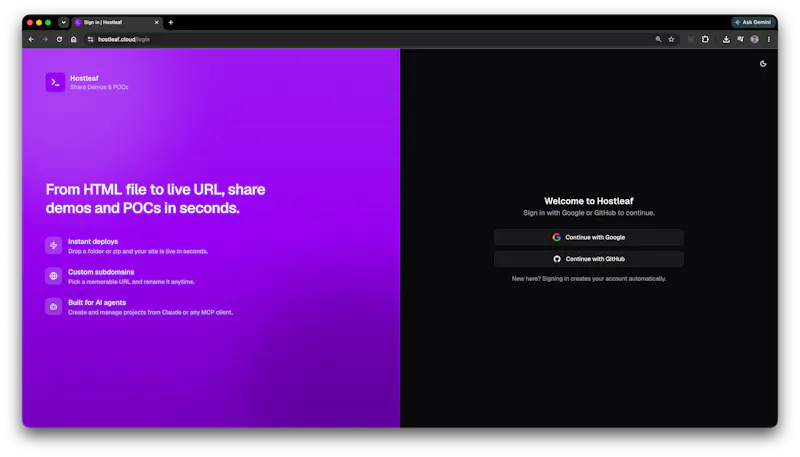Image resolution: width=800 pixels, height=457 pixels.
Task: Click the grayed extension icon beside the bookmark star
Action: (x=691, y=39)
